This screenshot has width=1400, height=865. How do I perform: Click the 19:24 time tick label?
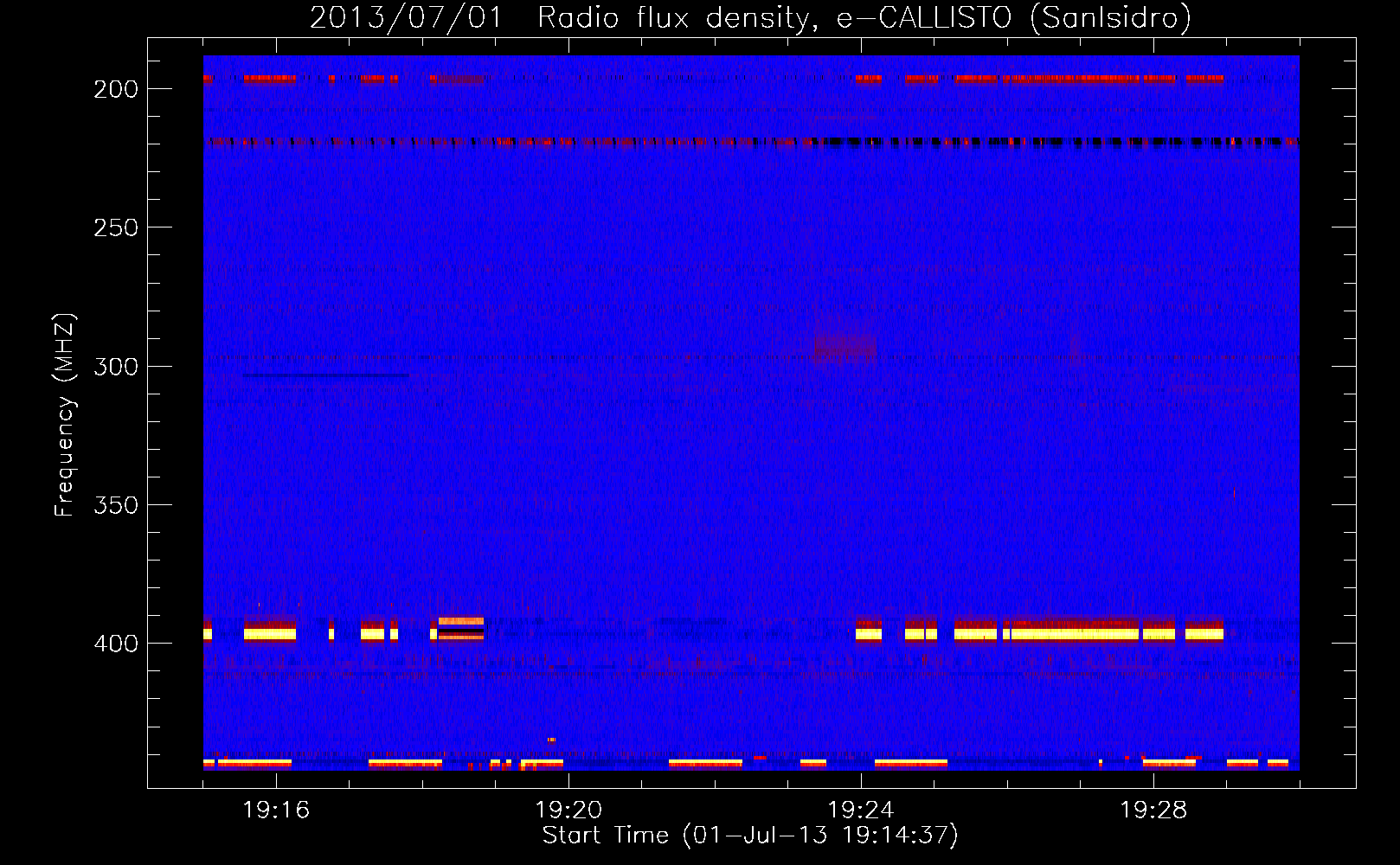coord(861,811)
